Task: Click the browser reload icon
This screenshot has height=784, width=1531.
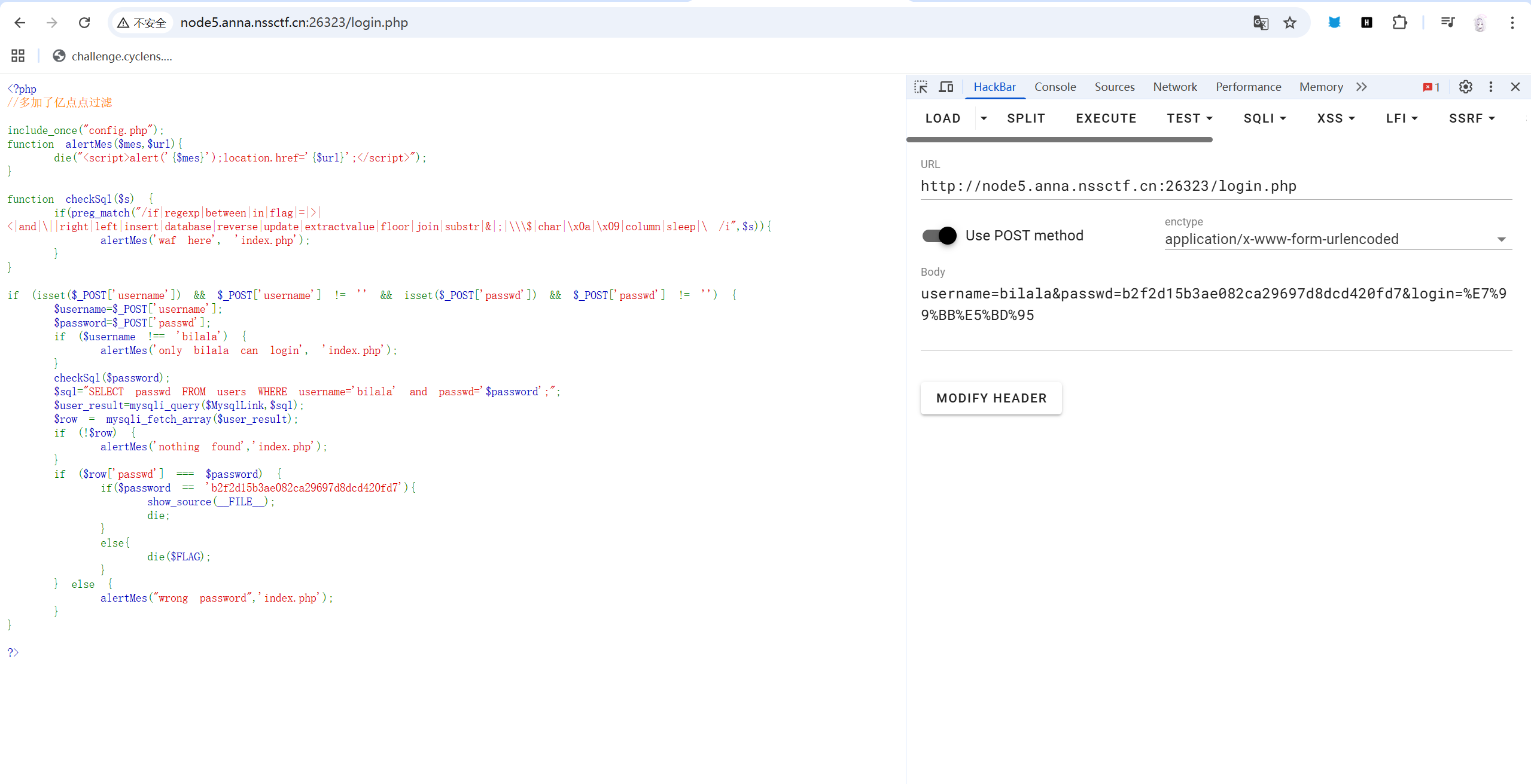Action: pos(84,23)
